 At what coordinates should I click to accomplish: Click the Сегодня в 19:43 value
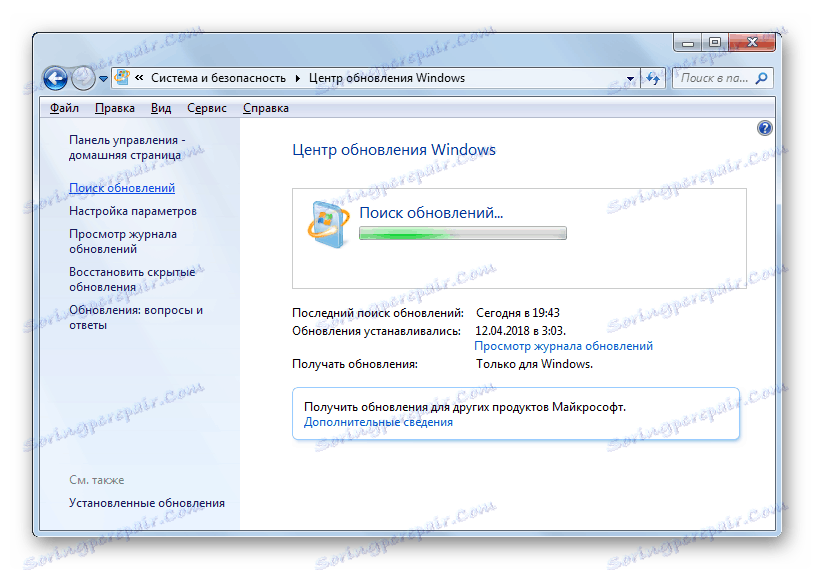tap(518, 313)
